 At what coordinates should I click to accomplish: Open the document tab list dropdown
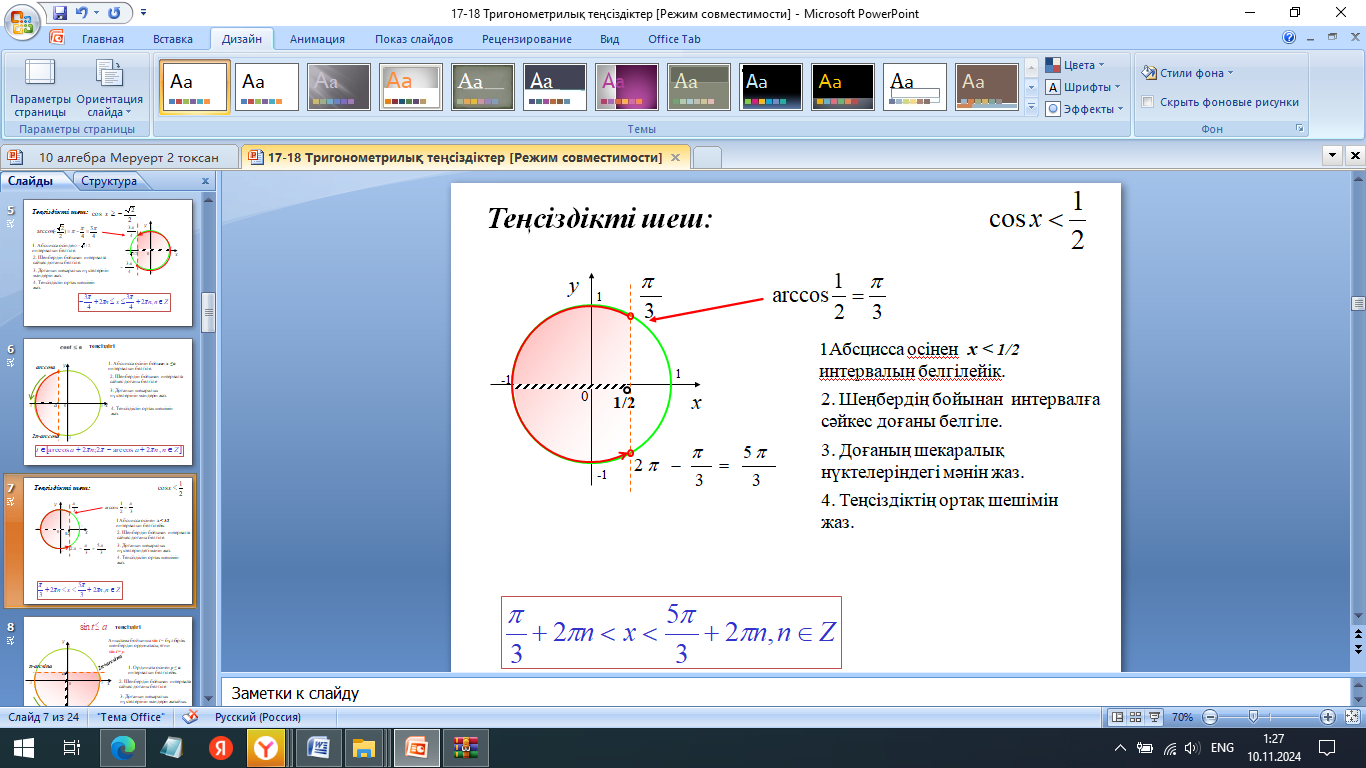point(1332,157)
